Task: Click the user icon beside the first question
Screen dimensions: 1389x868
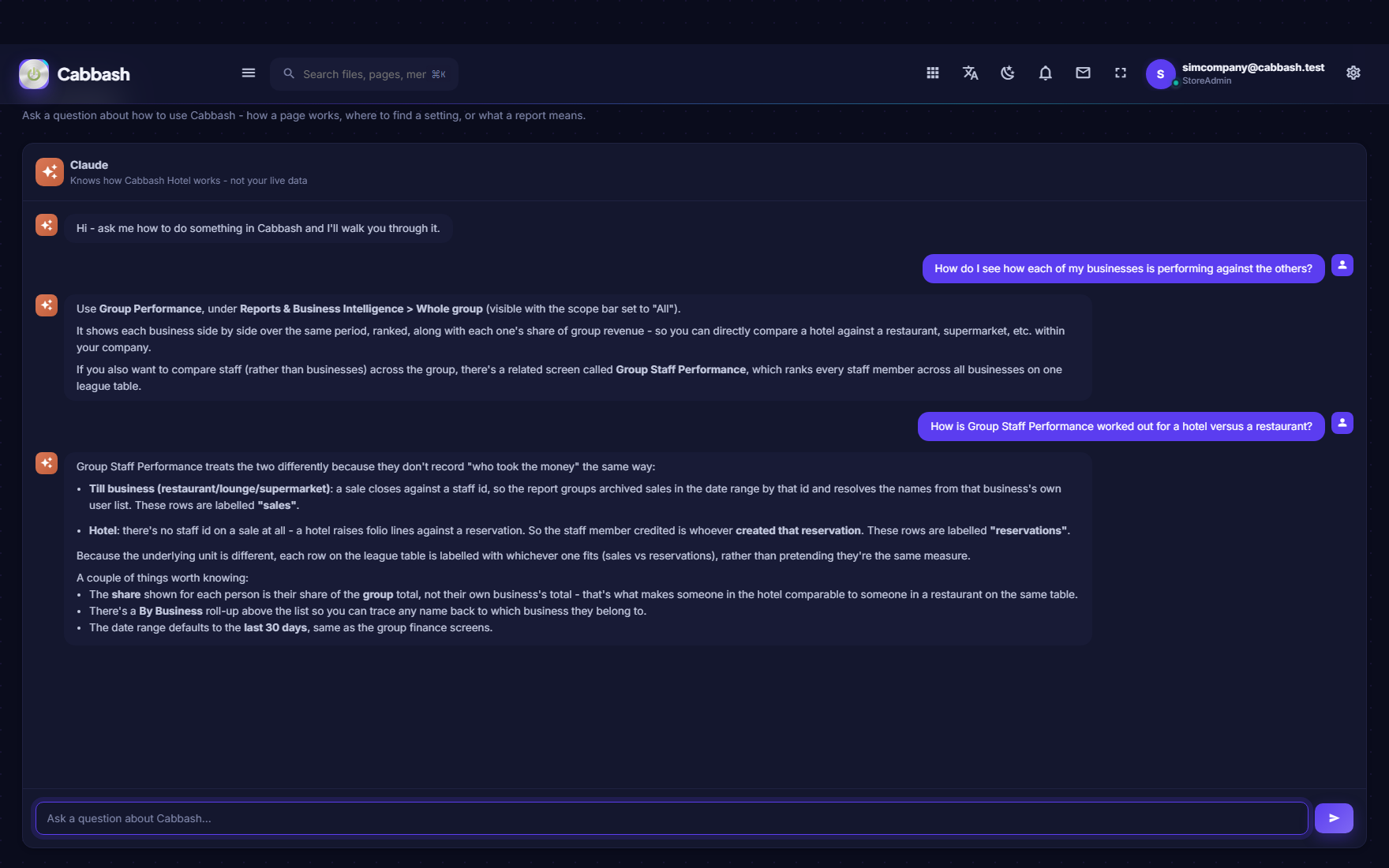Action: (1342, 265)
